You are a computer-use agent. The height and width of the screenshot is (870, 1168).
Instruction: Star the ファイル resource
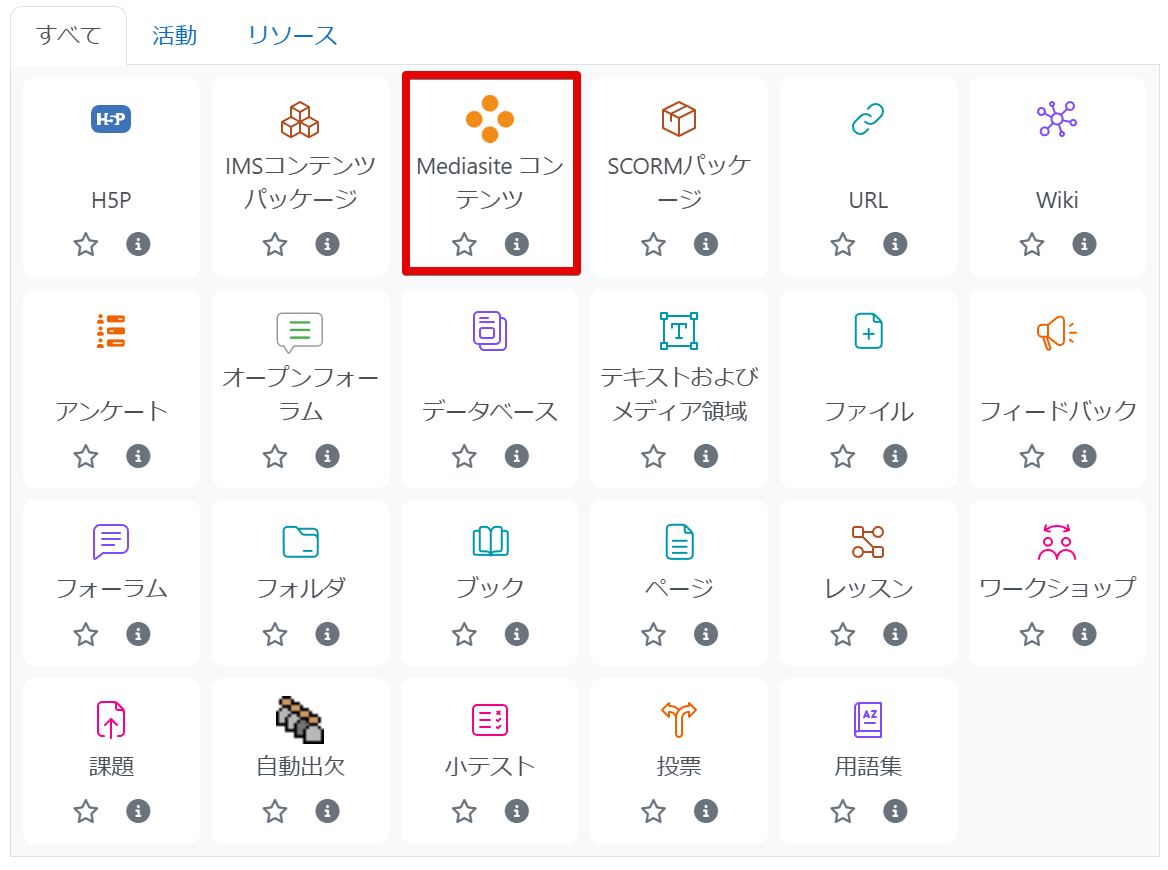(843, 457)
